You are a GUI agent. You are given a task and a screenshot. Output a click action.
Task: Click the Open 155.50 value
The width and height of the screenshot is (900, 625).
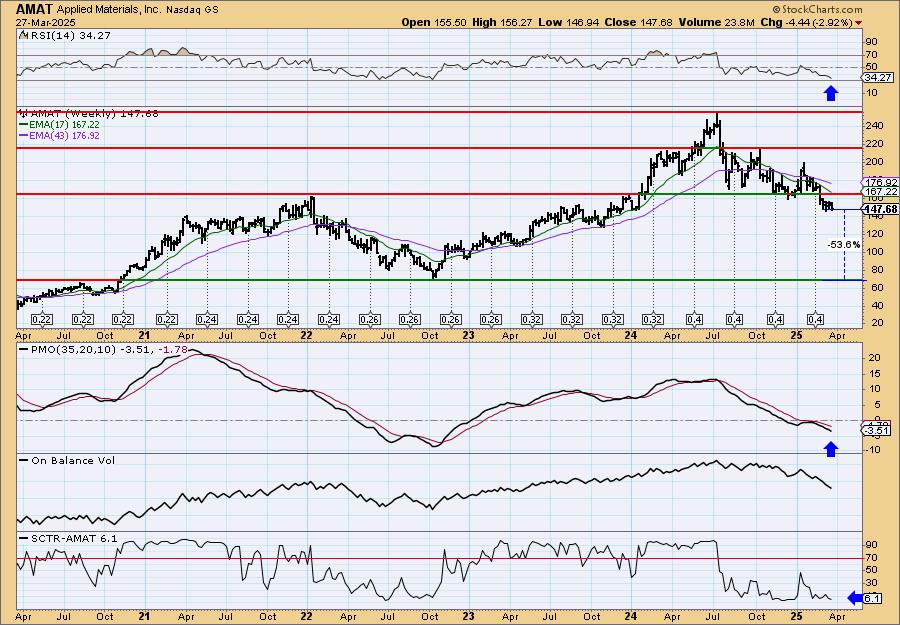pyautogui.click(x=433, y=22)
